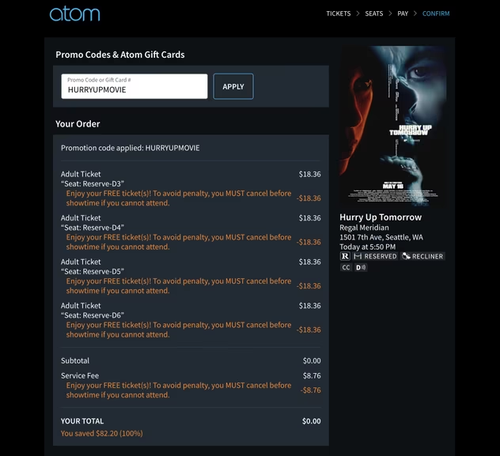Screen dimensions: 500x456
Task: Click the -$18.36 discount for seat D6
Action: click(309, 330)
